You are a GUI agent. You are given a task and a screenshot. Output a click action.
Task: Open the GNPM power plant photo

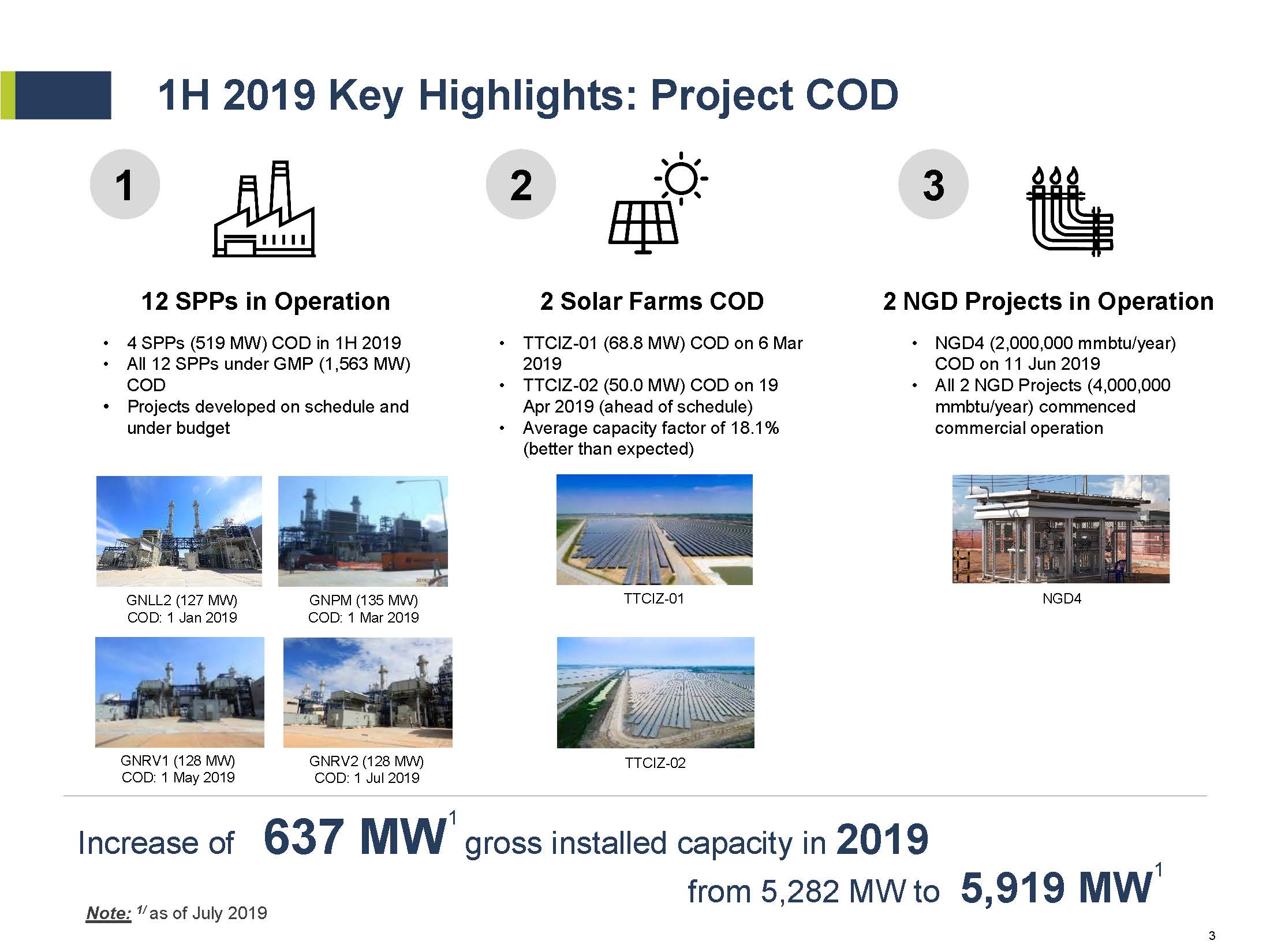pyautogui.click(x=363, y=531)
